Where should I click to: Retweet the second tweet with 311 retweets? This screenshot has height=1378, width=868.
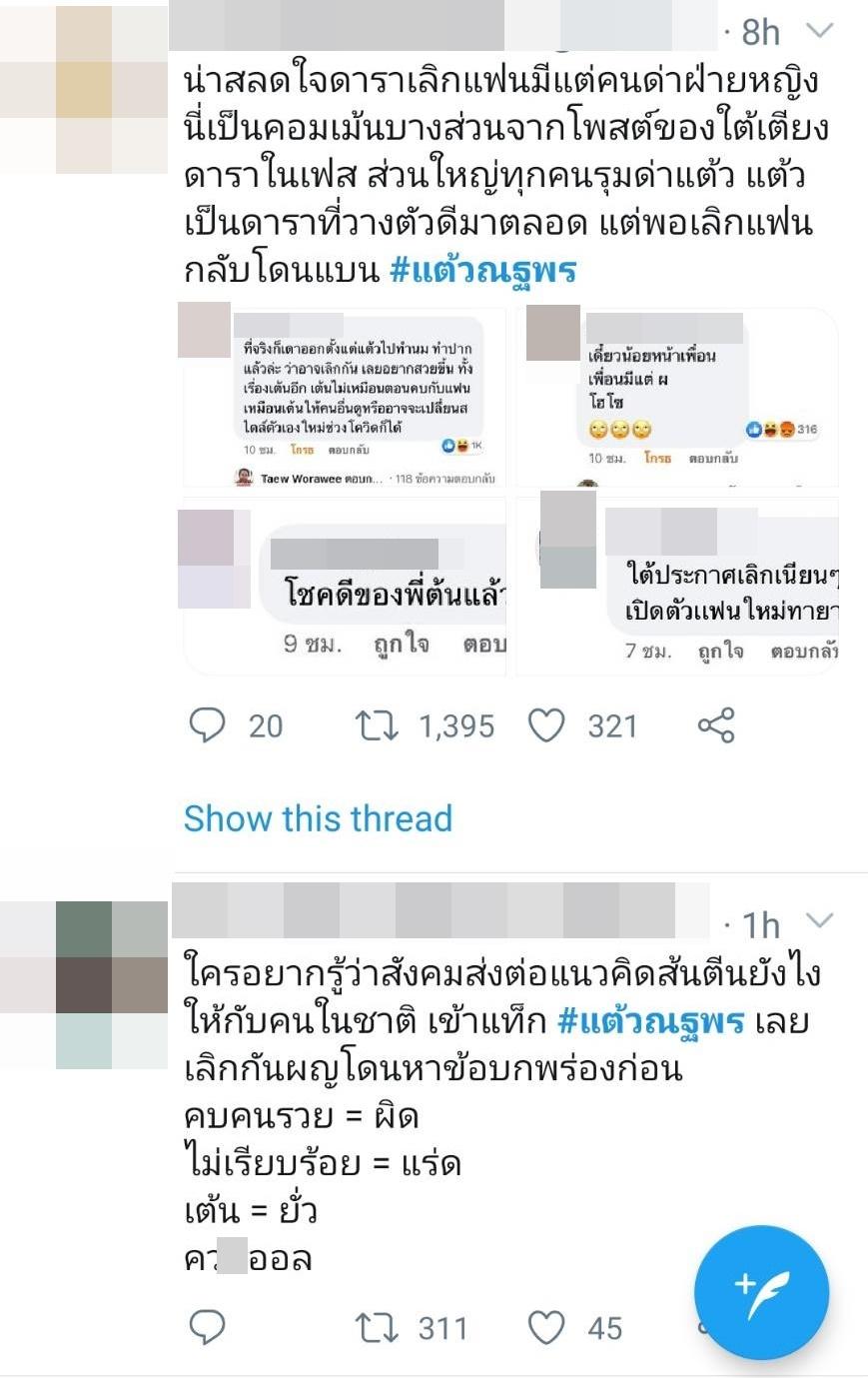pyautogui.click(x=377, y=1327)
